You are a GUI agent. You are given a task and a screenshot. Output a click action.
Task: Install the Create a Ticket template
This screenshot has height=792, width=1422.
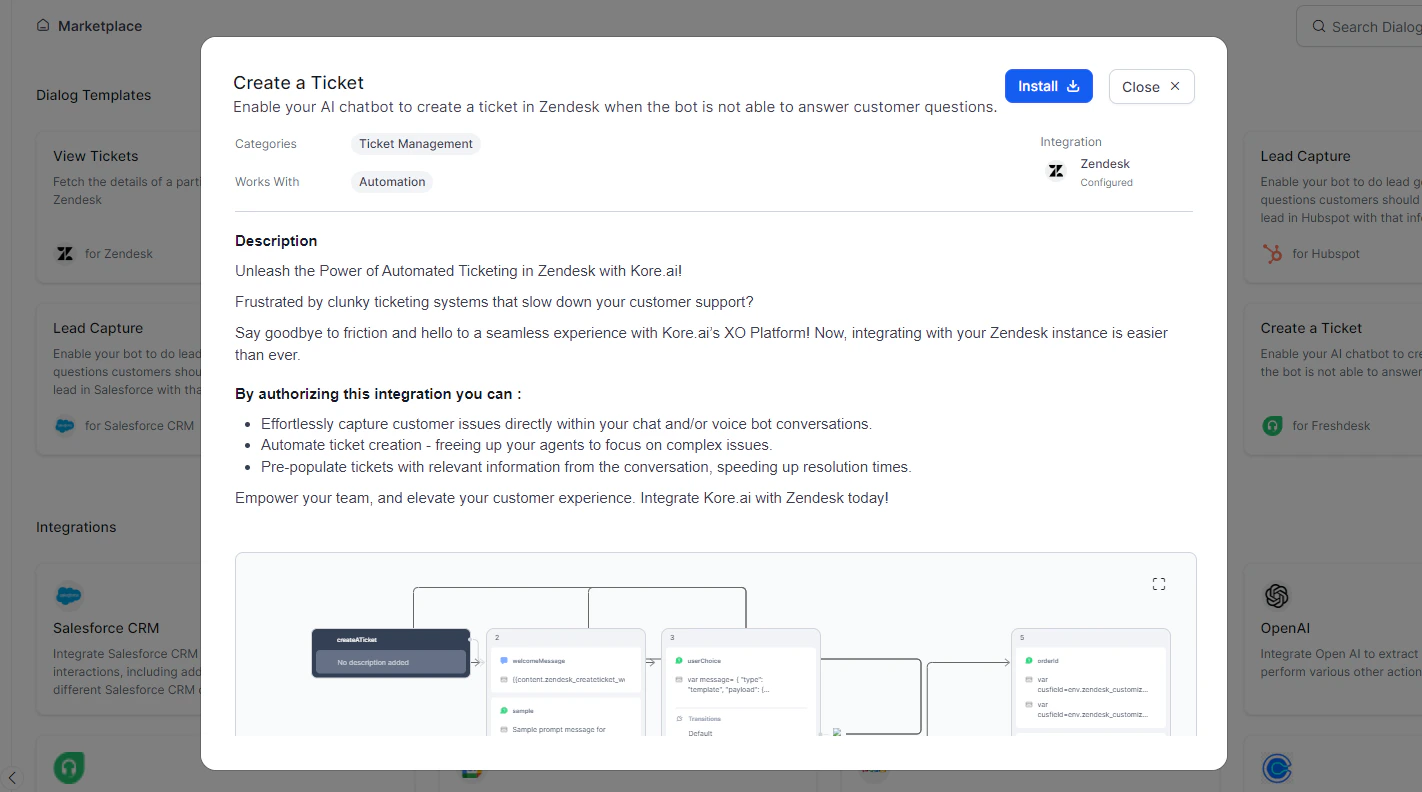point(1048,86)
